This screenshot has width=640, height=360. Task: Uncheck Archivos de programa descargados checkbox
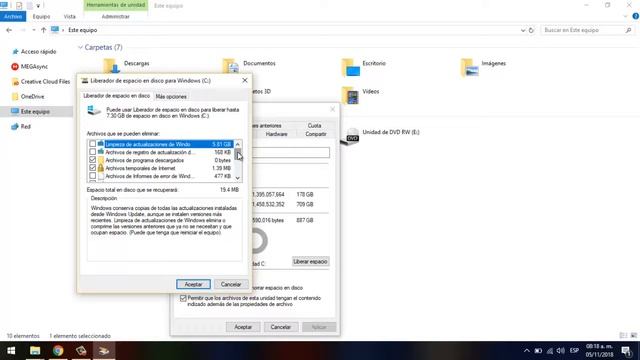point(93,160)
